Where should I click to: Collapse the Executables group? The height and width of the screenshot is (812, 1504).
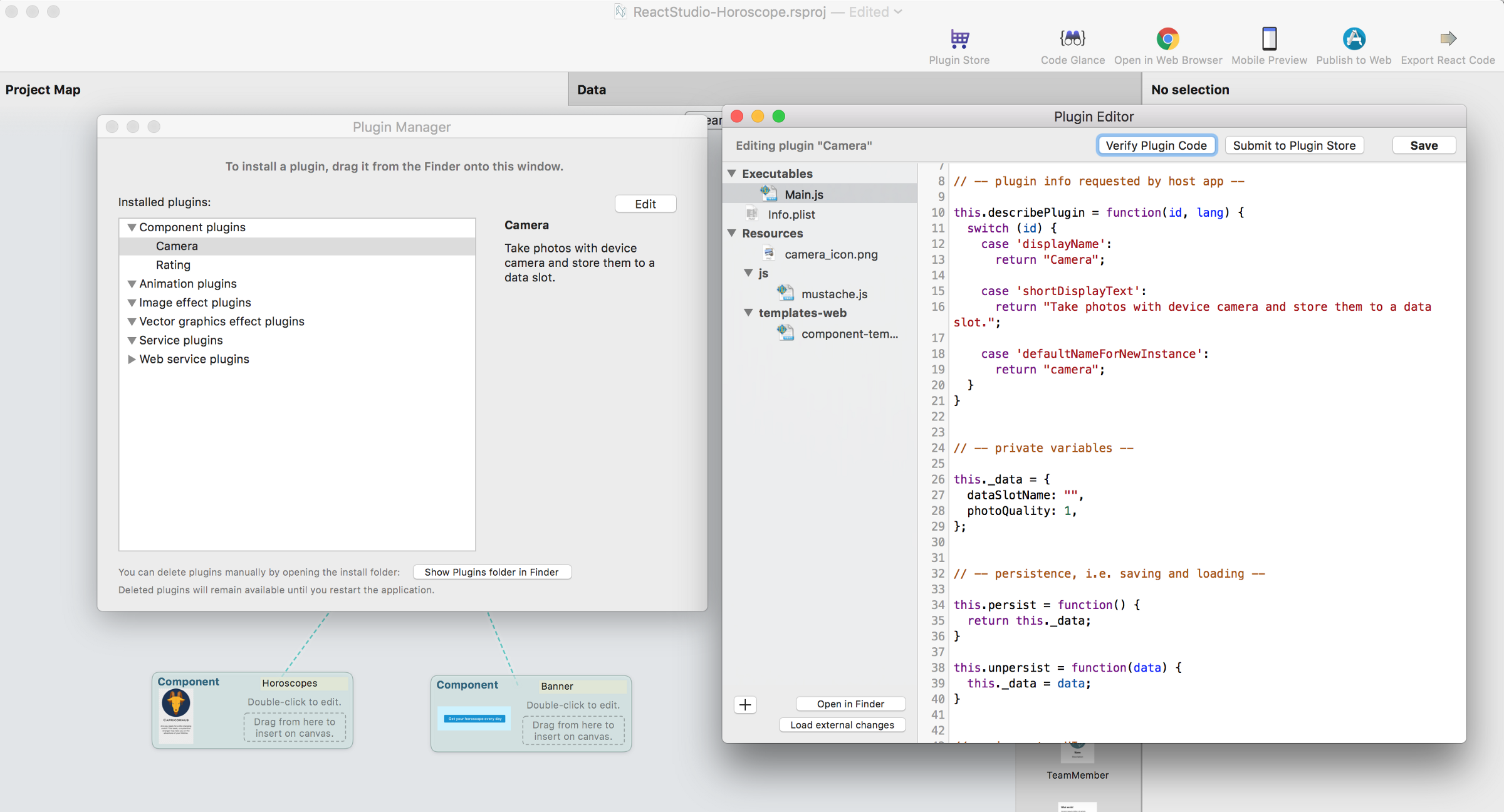pos(732,173)
